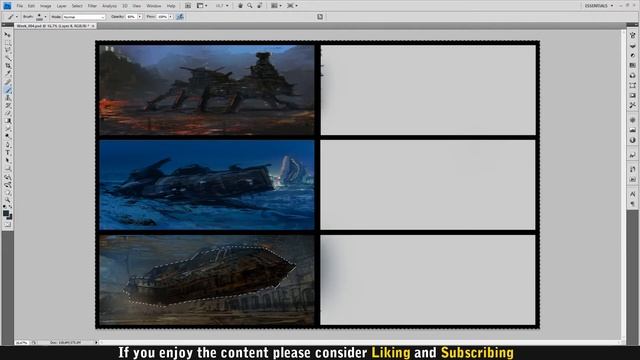
Task: Select the Clone Stamp tool
Action: point(7,98)
